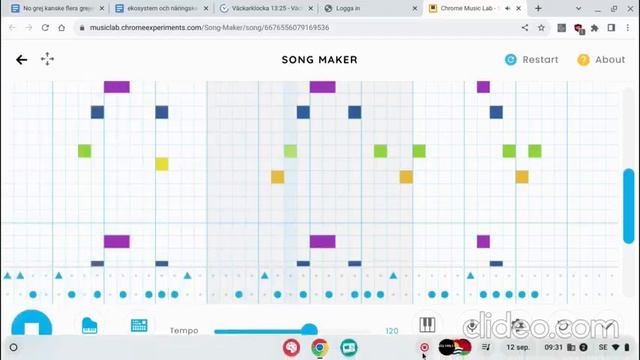The image size is (640, 360).
Task: Open the media controls playlist icon in the shelf
Action: (x=486, y=347)
